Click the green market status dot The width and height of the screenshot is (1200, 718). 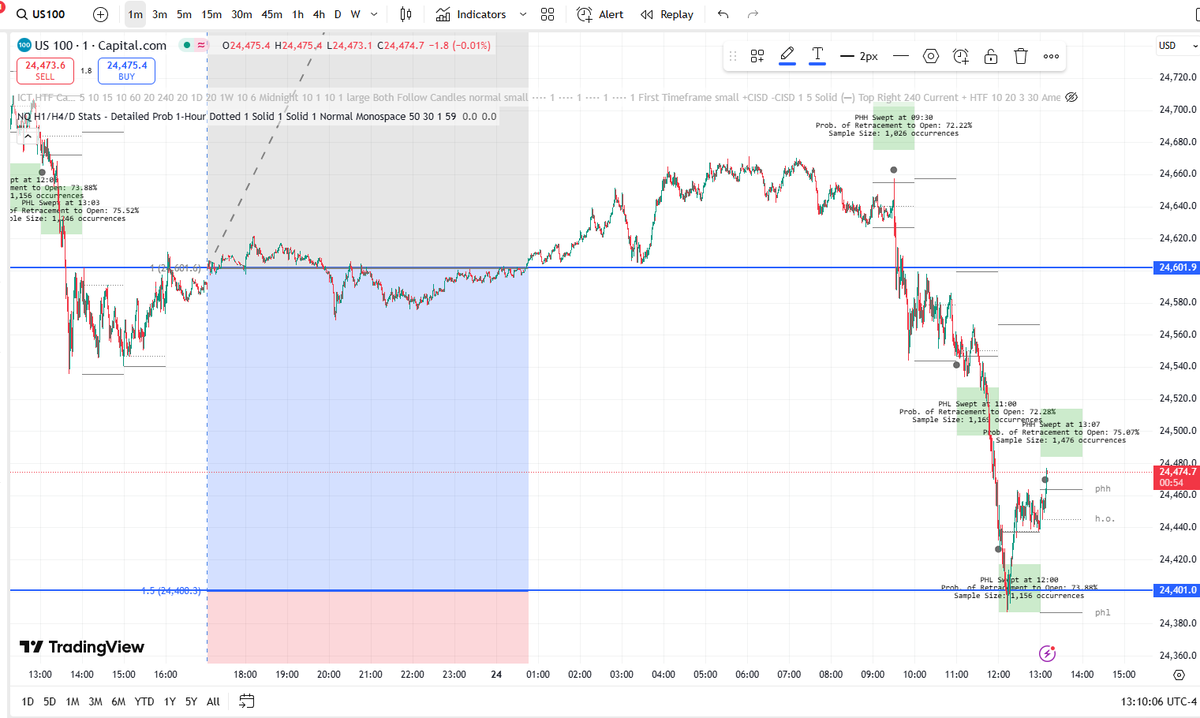coord(187,46)
